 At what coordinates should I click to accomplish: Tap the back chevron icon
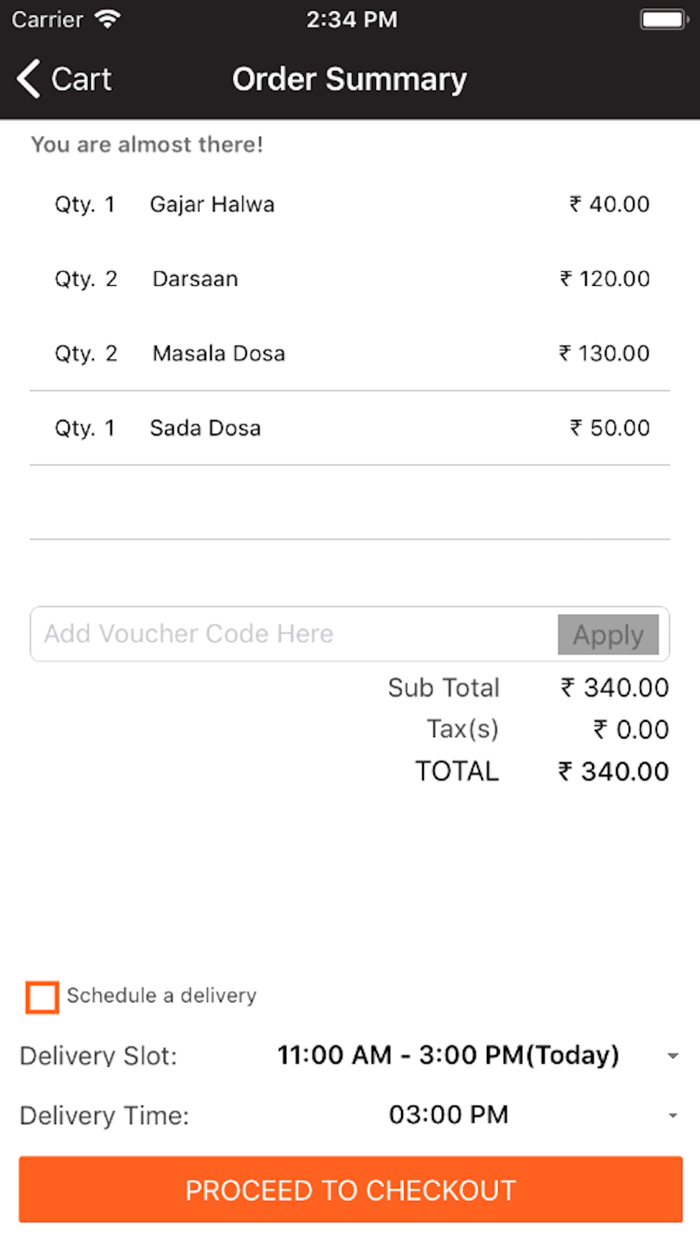pyautogui.click(x=29, y=79)
